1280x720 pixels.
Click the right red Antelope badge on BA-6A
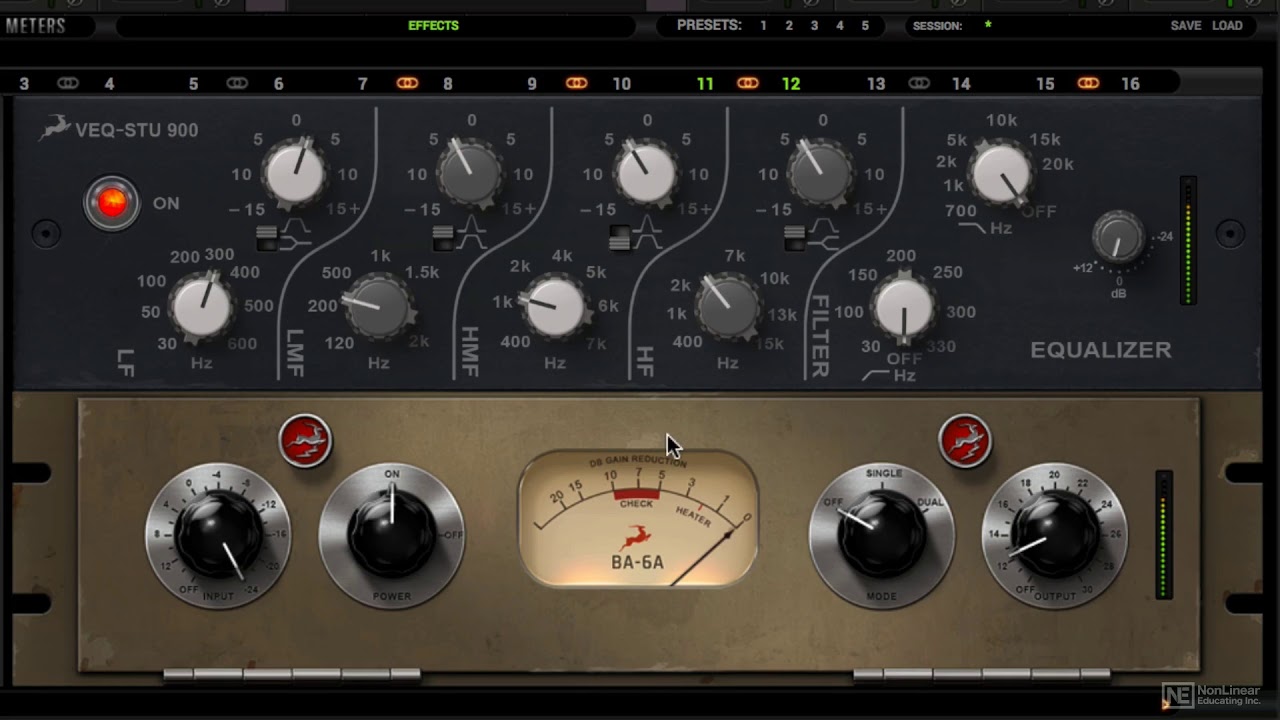tap(965, 441)
